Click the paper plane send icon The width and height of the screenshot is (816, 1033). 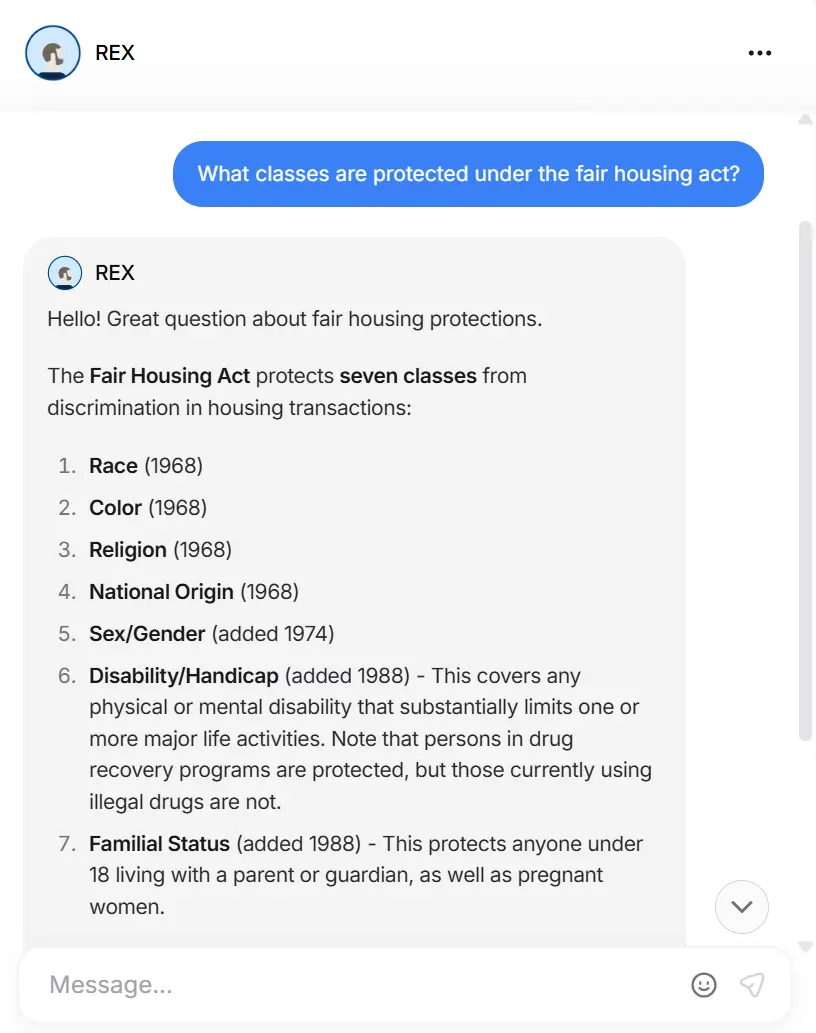pos(752,985)
